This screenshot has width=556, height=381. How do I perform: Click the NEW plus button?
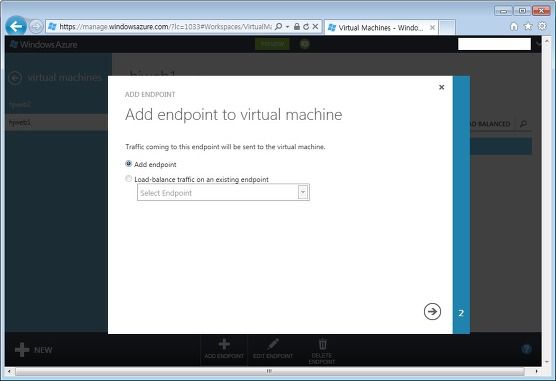point(34,350)
